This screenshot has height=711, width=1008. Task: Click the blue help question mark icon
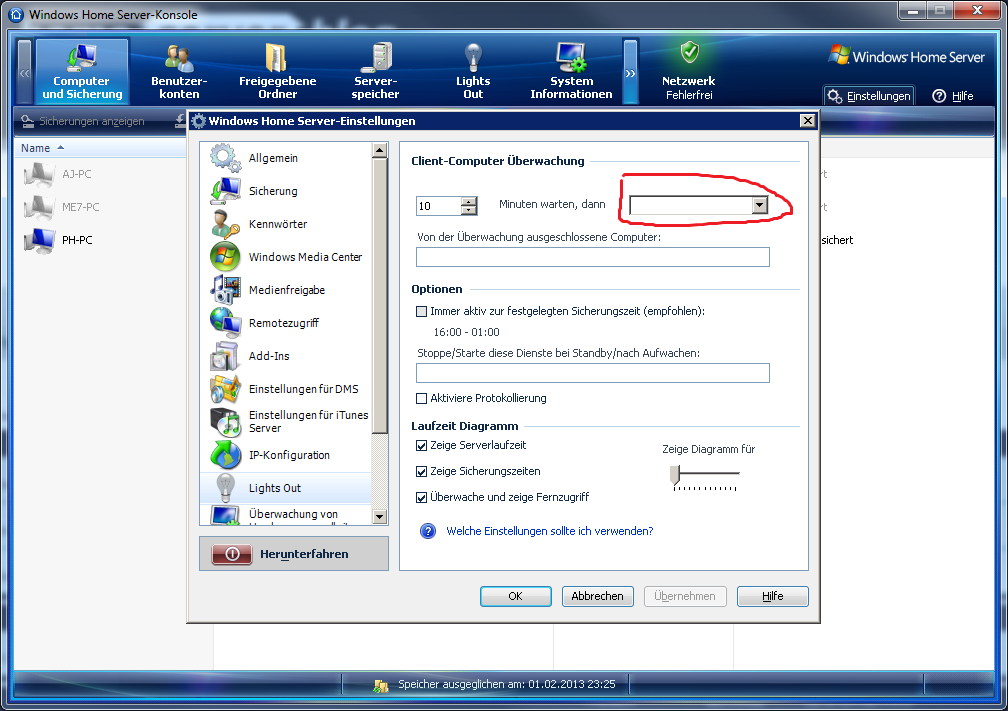[428, 531]
